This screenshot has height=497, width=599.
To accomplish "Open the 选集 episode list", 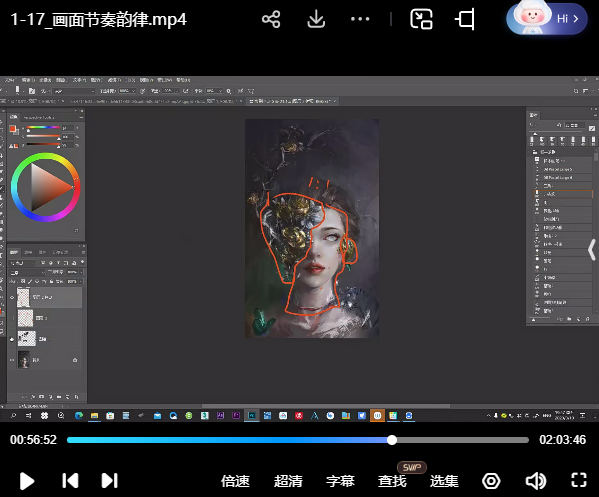I will (x=444, y=481).
